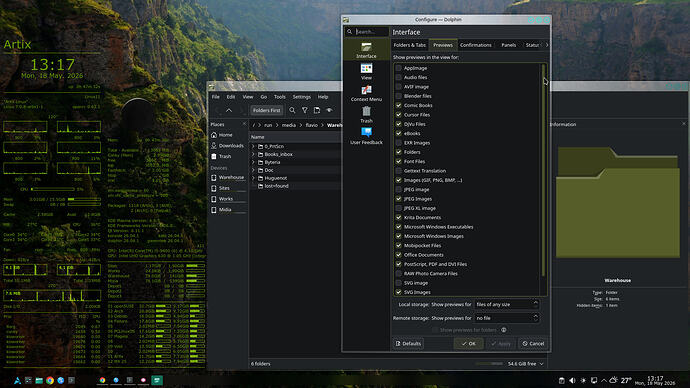Click the hidden files eye icon in toolbar
Screen dimensions: 690x388
click(x=329, y=110)
